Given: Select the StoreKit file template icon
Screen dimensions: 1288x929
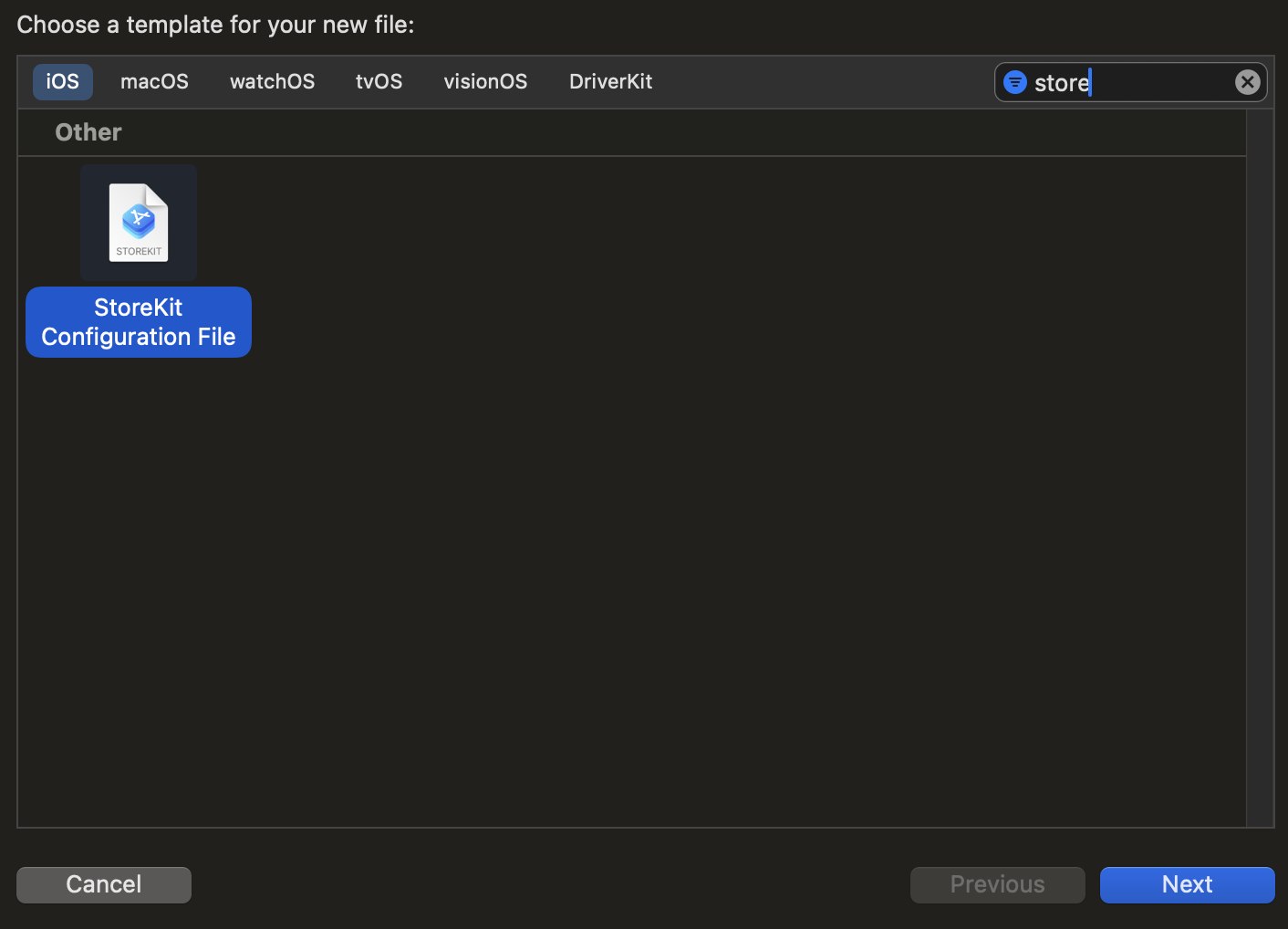Looking at the screenshot, I should click(x=139, y=223).
